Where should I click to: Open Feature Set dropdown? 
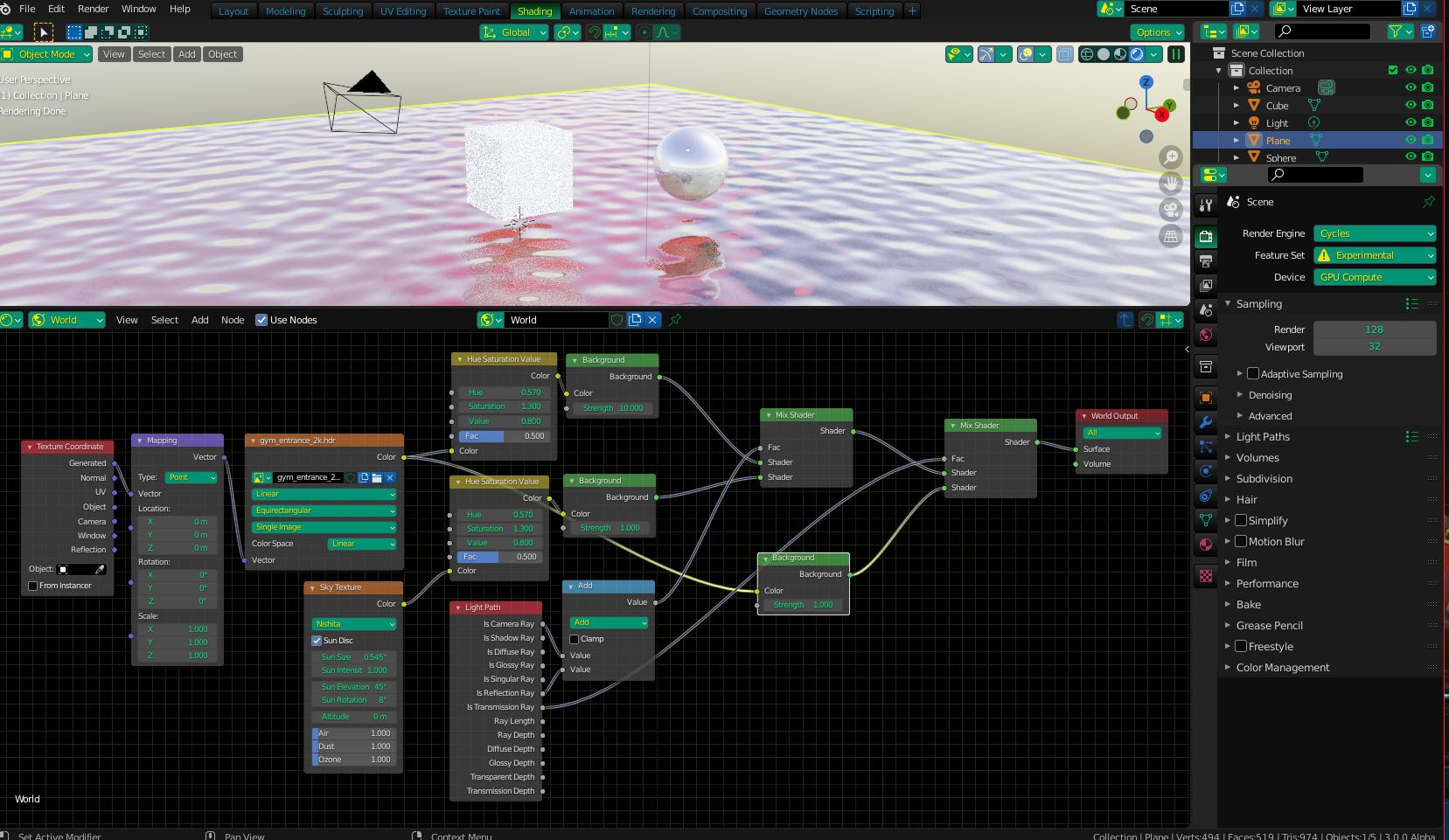[1375, 255]
